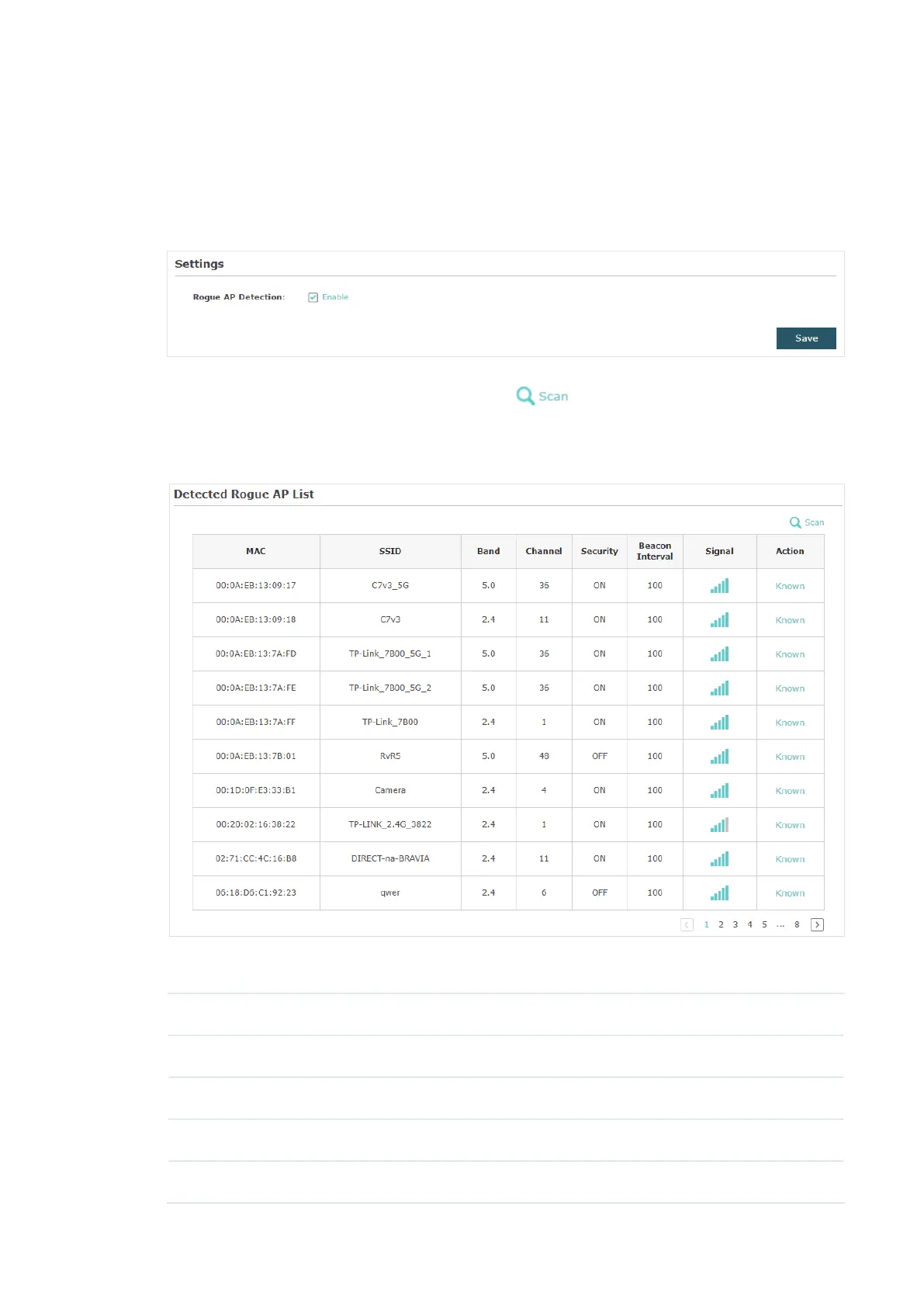924x1307 pixels.
Task: Select MAC address 00:0A:EB:13:7A:FF
Action: [256, 722]
